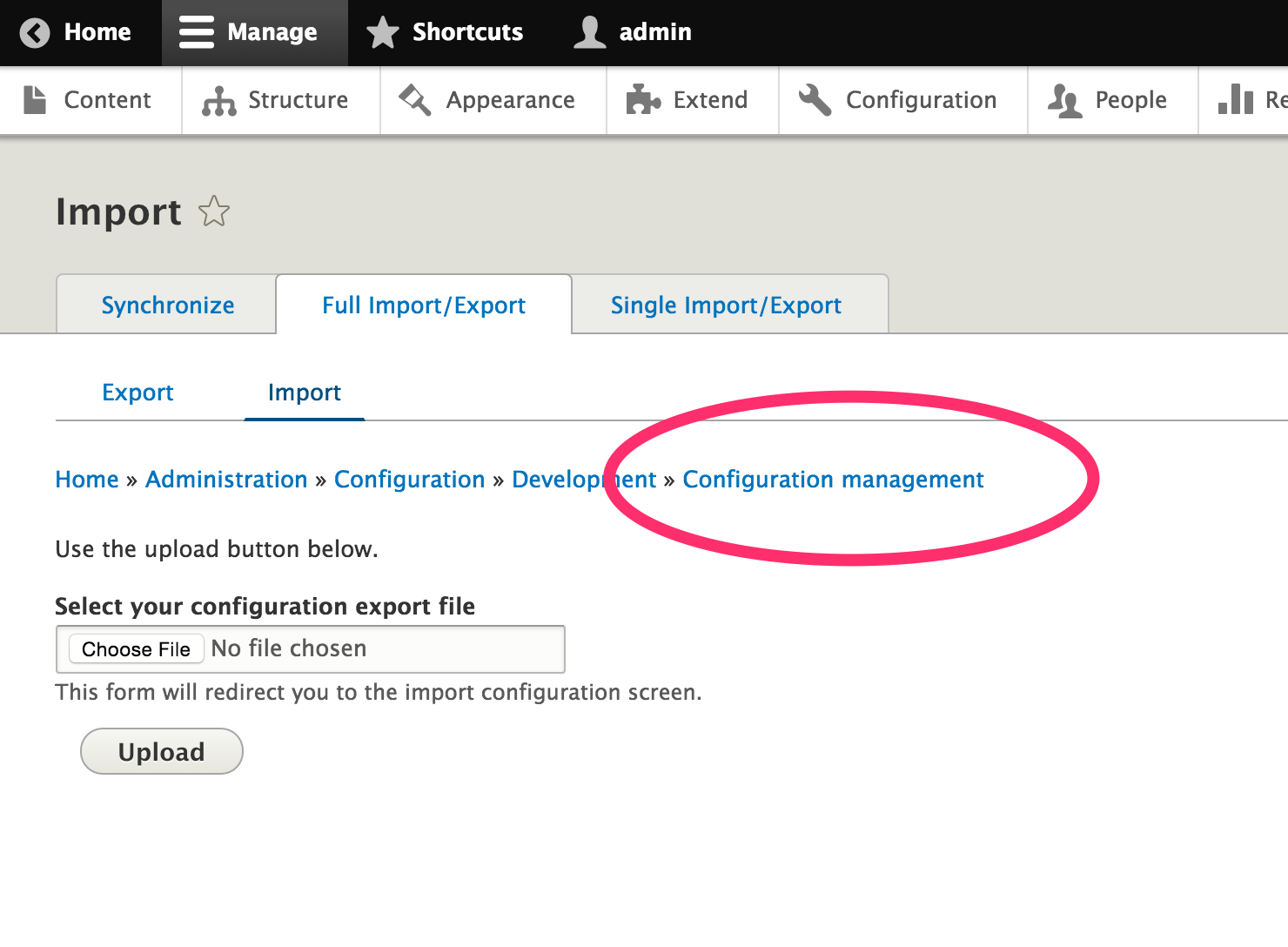Follow the Home breadcrumb link
Viewport: 1288px width, 947px height.
[x=87, y=480]
